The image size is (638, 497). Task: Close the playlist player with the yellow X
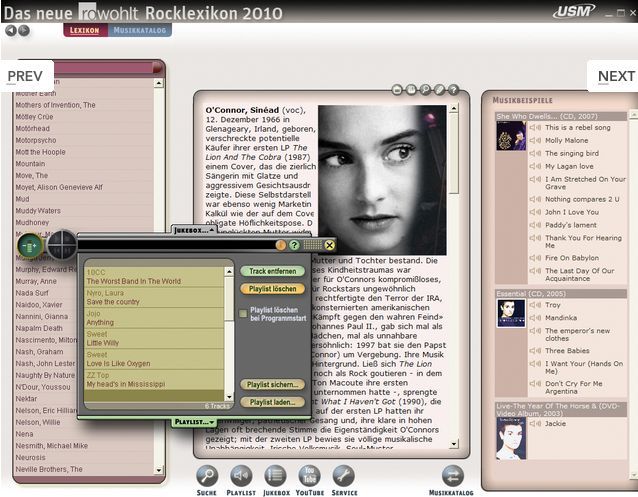point(330,245)
